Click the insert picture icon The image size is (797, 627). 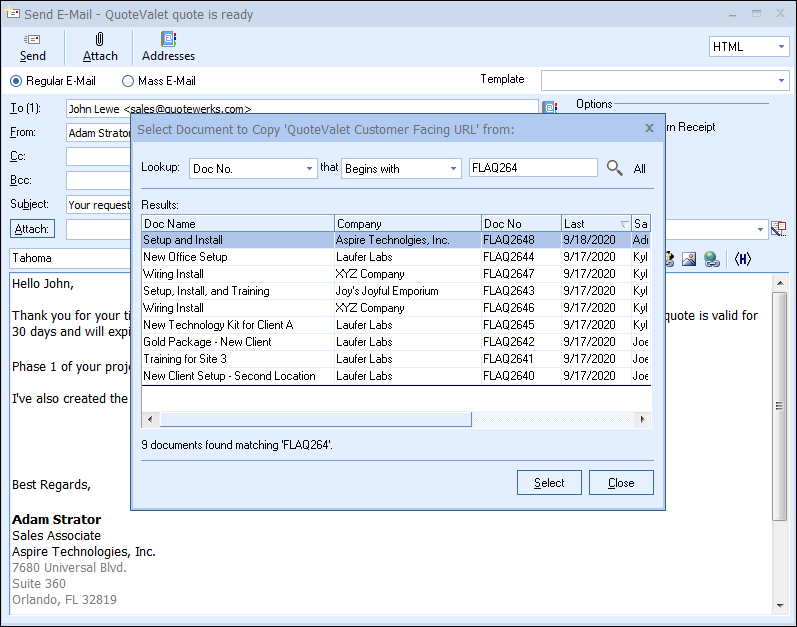click(x=689, y=259)
